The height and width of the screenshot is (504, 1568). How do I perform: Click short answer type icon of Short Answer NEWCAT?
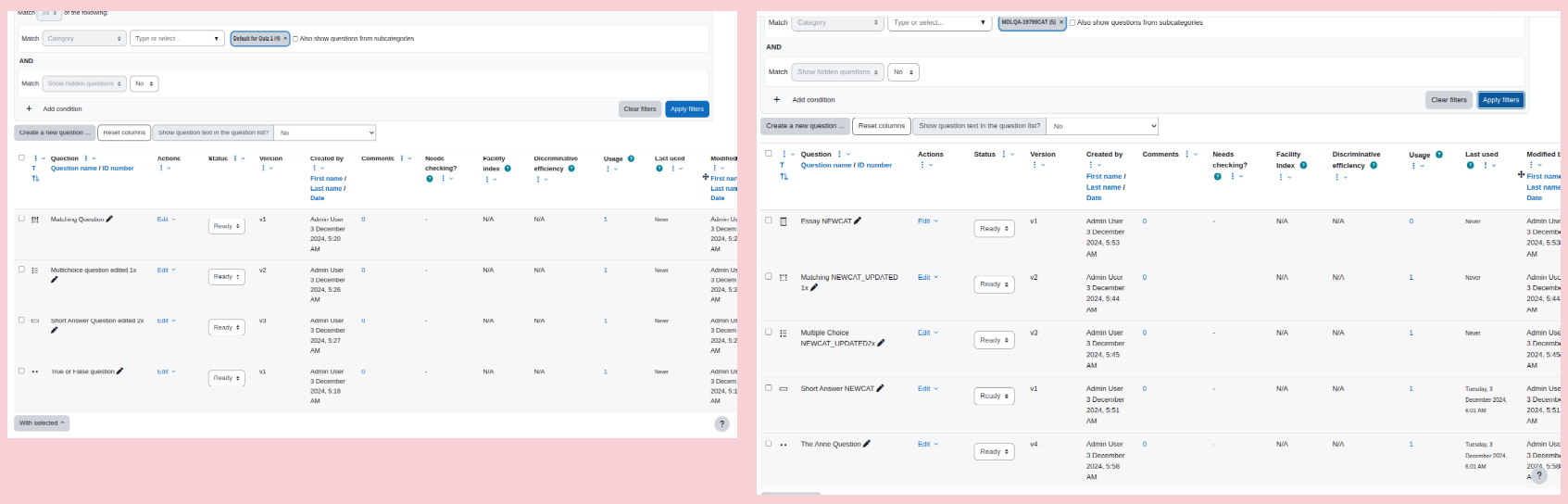[784, 389]
